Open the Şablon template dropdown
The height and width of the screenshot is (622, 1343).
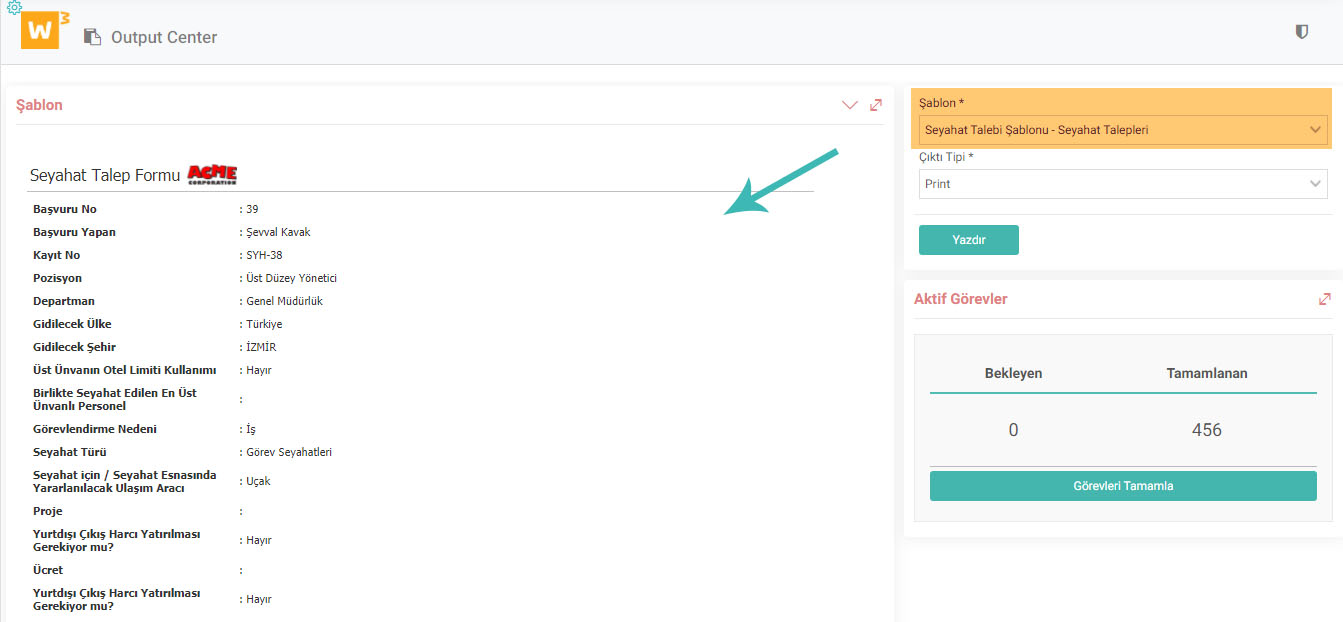pyautogui.click(x=1122, y=130)
